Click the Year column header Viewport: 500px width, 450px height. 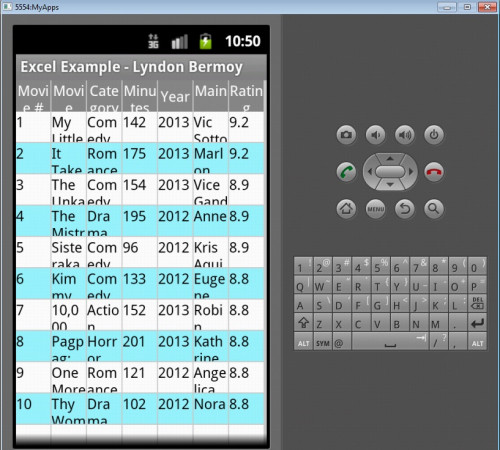[x=175, y=96]
